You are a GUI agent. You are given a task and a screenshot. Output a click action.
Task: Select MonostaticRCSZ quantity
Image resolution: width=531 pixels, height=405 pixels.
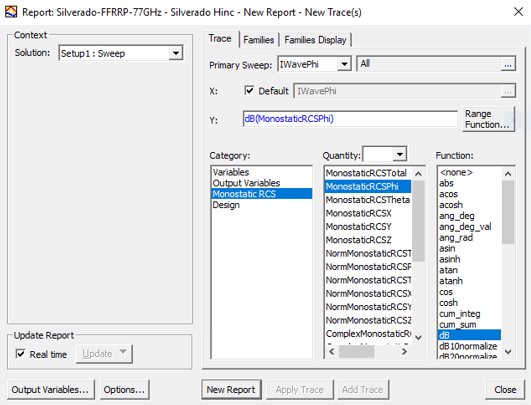pyautogui.click(x=368, y=240)
